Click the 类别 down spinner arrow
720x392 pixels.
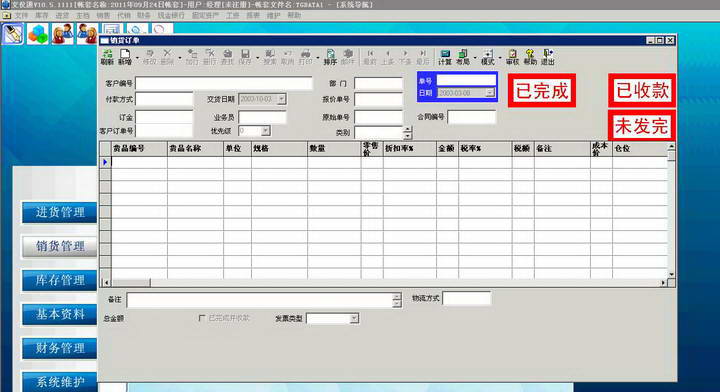(x=408, y=136)
